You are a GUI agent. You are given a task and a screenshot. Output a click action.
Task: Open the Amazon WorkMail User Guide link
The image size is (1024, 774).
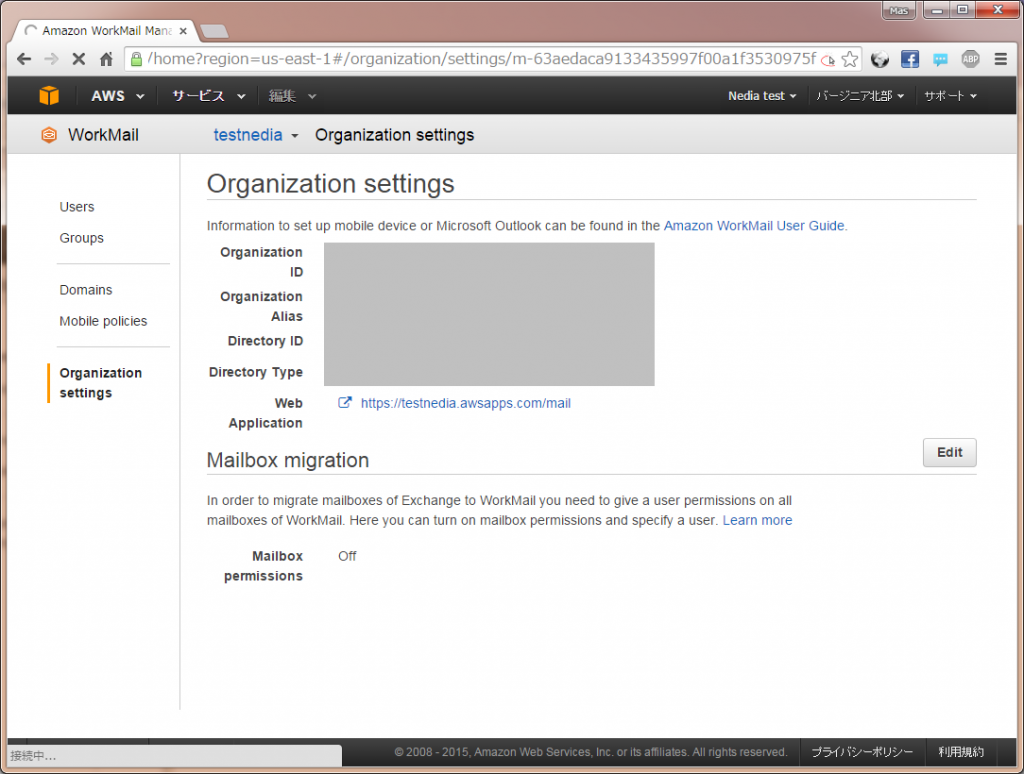point(754,226)
